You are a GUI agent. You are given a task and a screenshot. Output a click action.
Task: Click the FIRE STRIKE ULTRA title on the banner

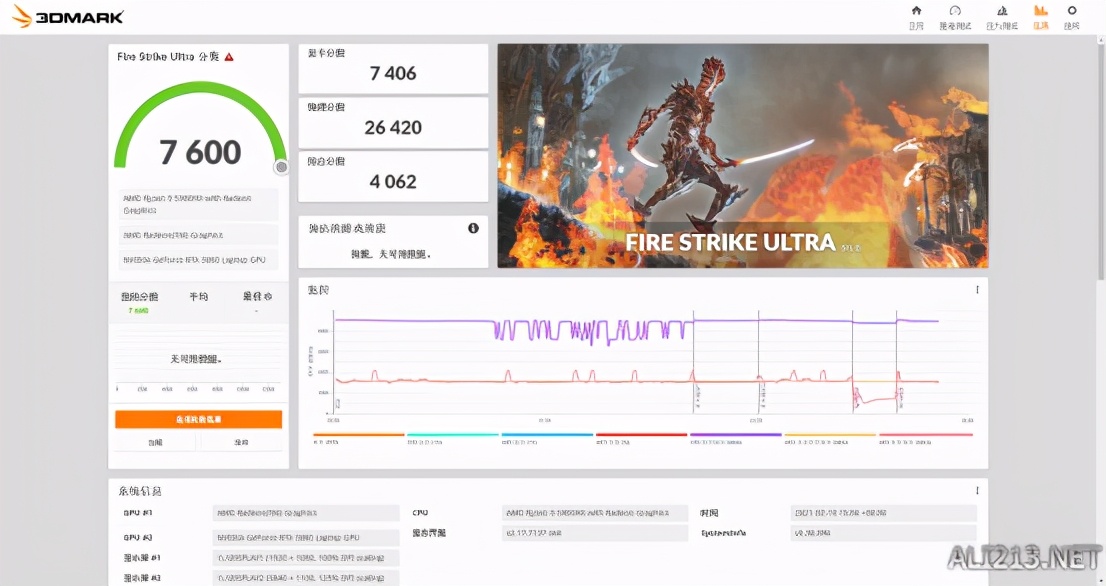click(731, 243)
